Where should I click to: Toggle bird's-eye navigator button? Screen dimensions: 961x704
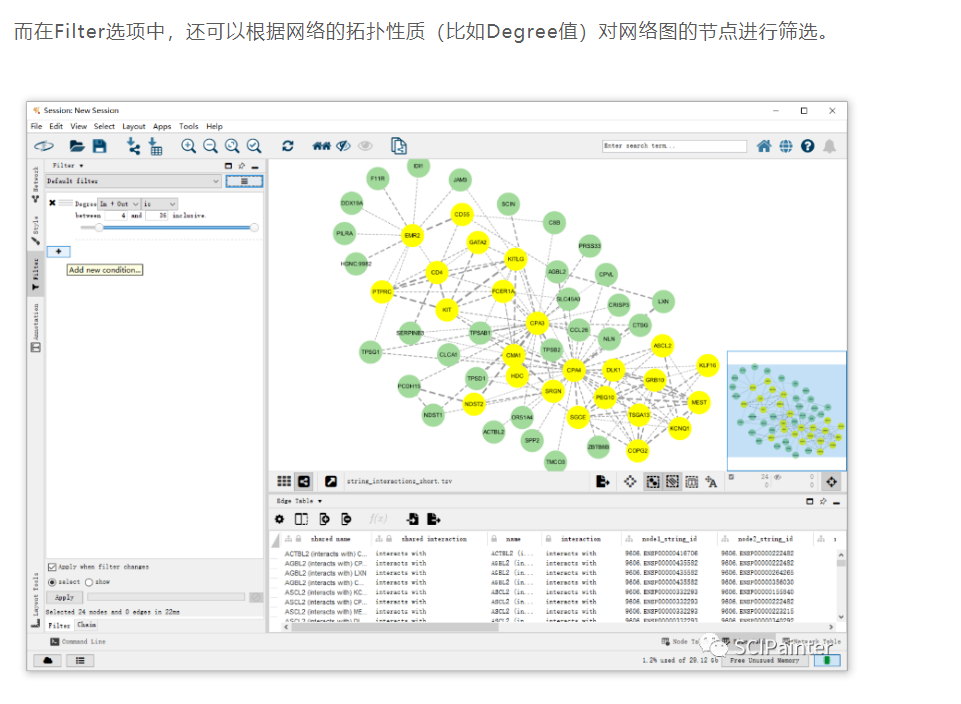coord(831,482)
